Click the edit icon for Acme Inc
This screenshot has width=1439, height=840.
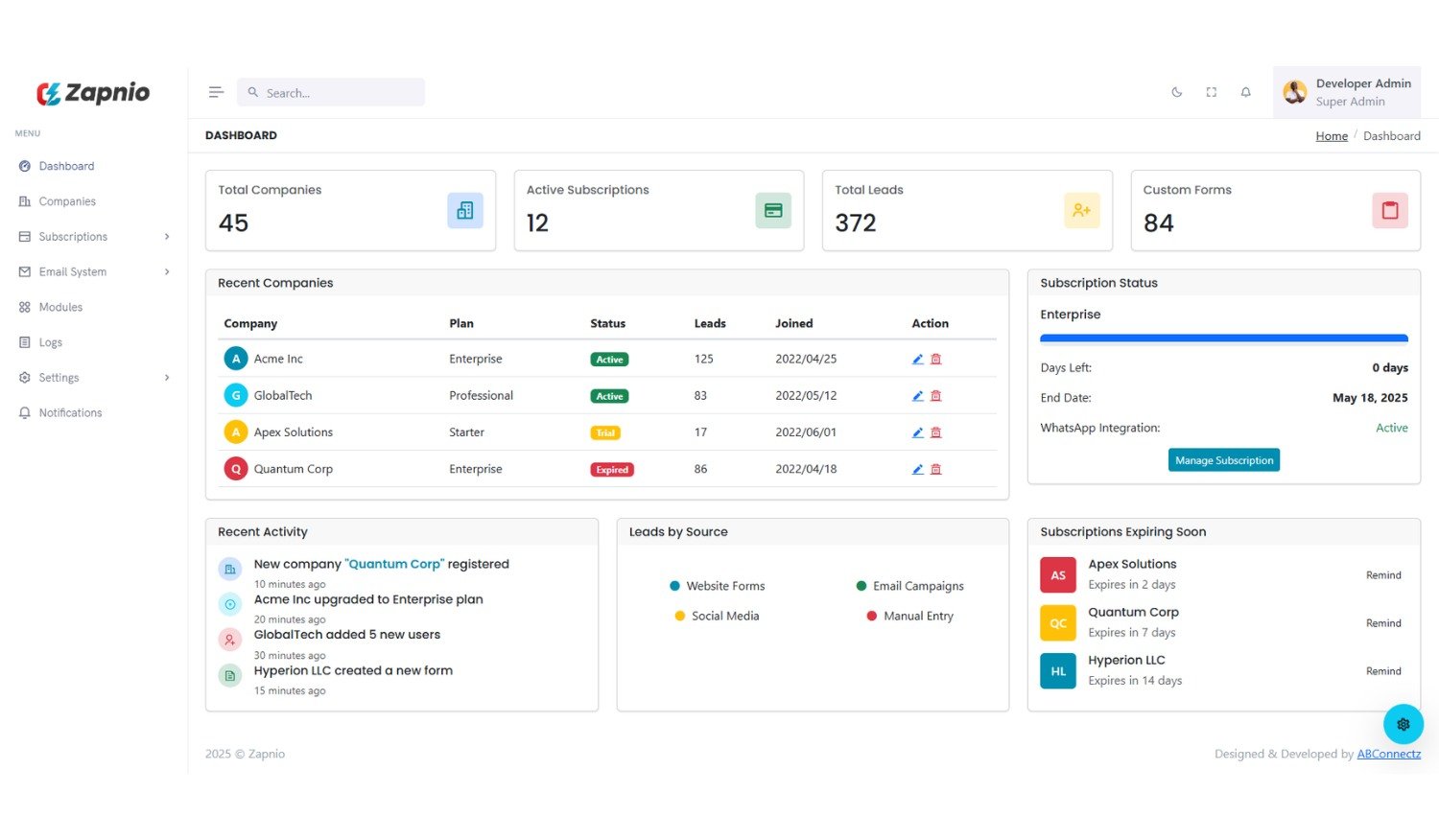[x=917, y=360]
